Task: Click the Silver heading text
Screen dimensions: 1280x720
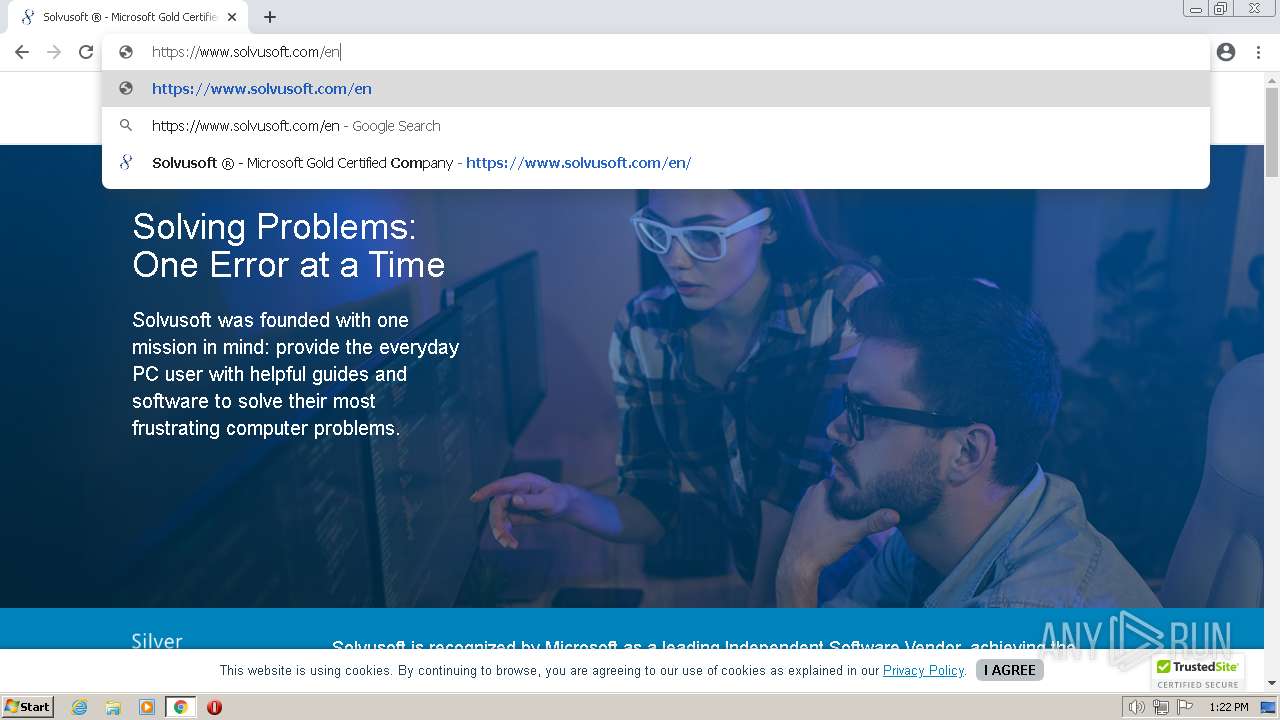Action: [157, 641]
